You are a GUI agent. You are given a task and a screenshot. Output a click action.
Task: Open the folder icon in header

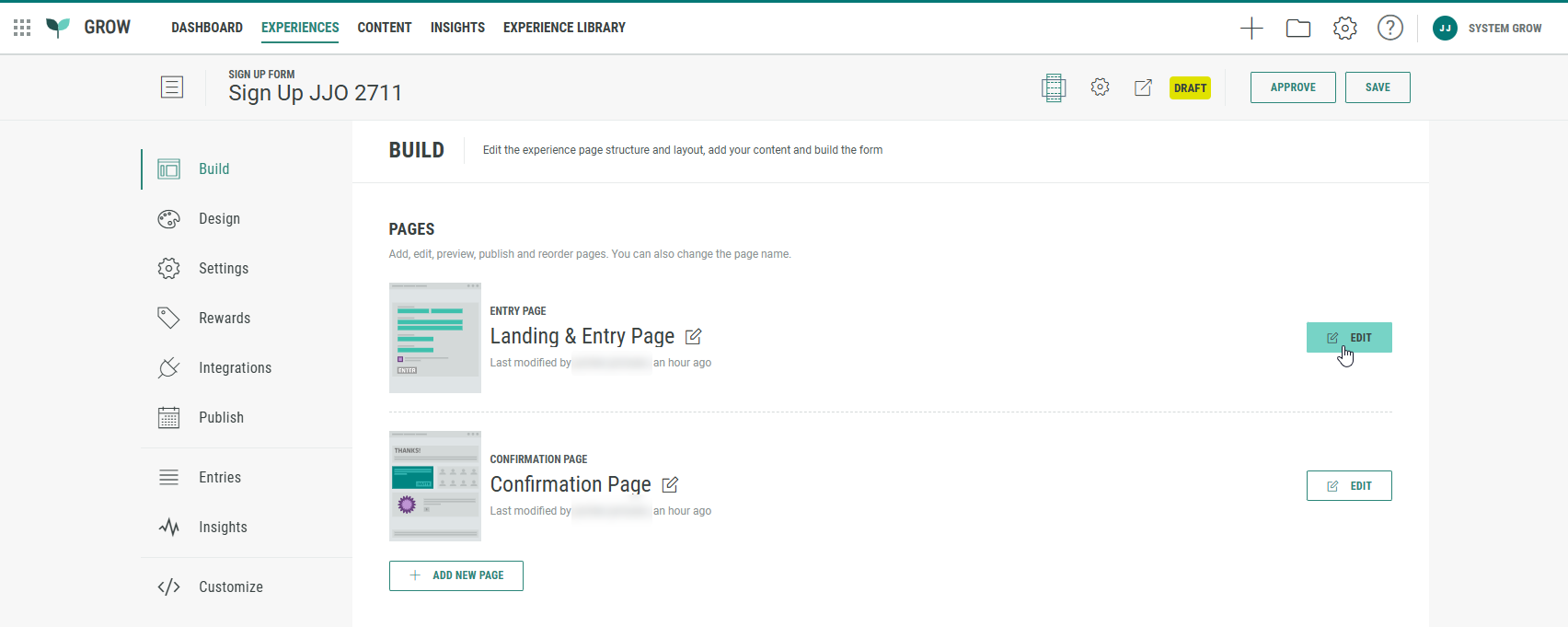click(x=1298, y=28)
